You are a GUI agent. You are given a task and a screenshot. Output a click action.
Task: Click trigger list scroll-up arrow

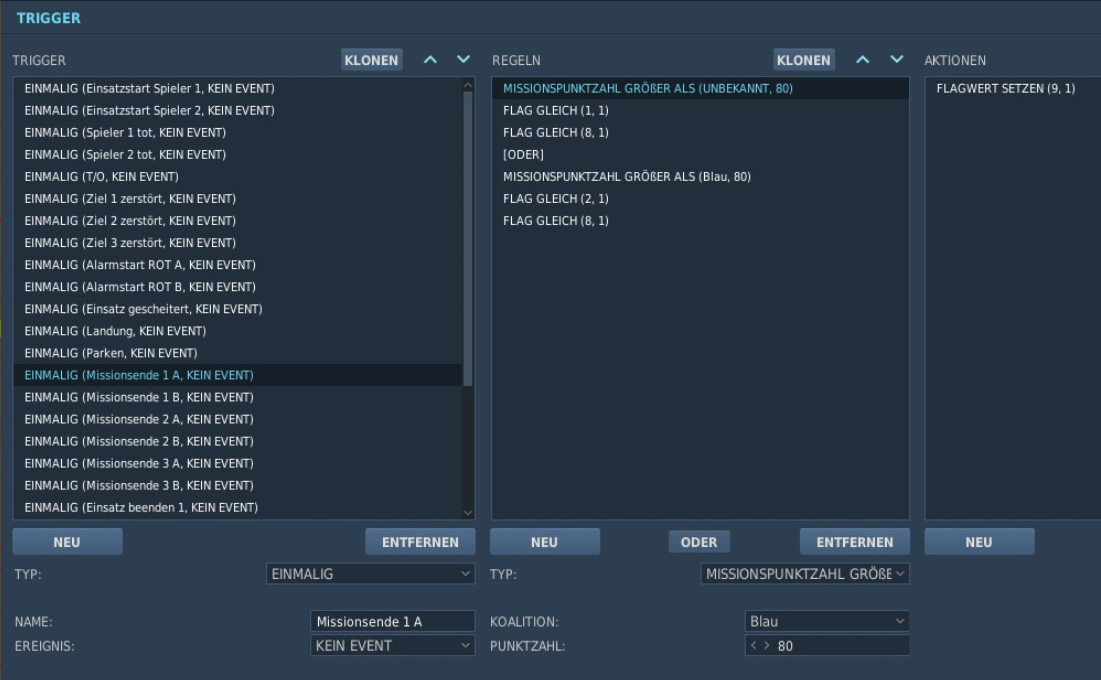click(x=468, y=85)
